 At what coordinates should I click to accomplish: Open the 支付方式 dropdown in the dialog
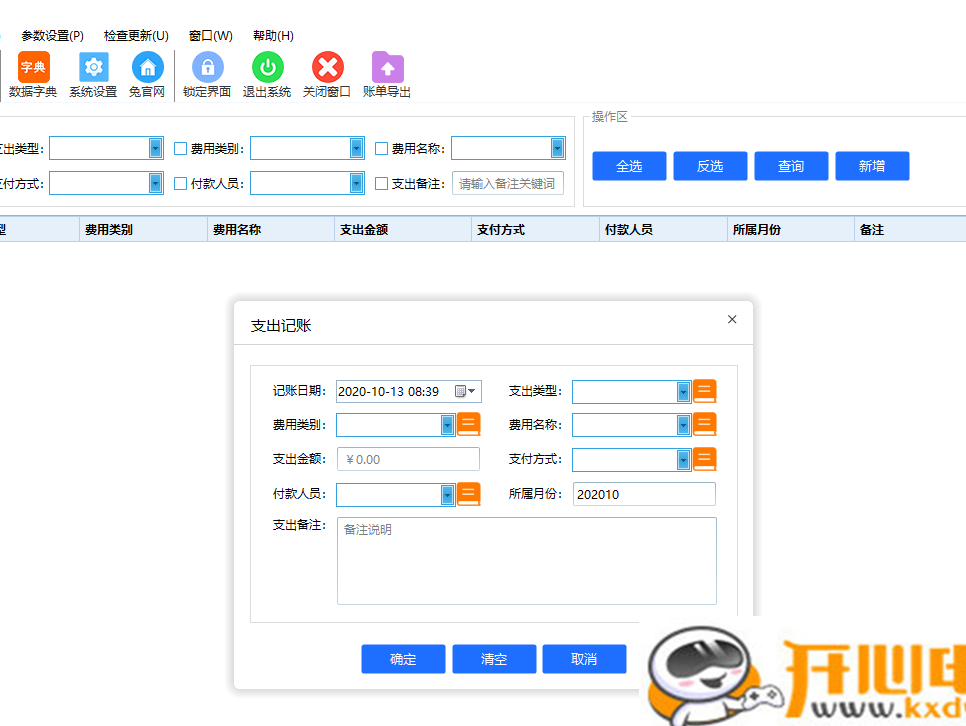[682, 459]
